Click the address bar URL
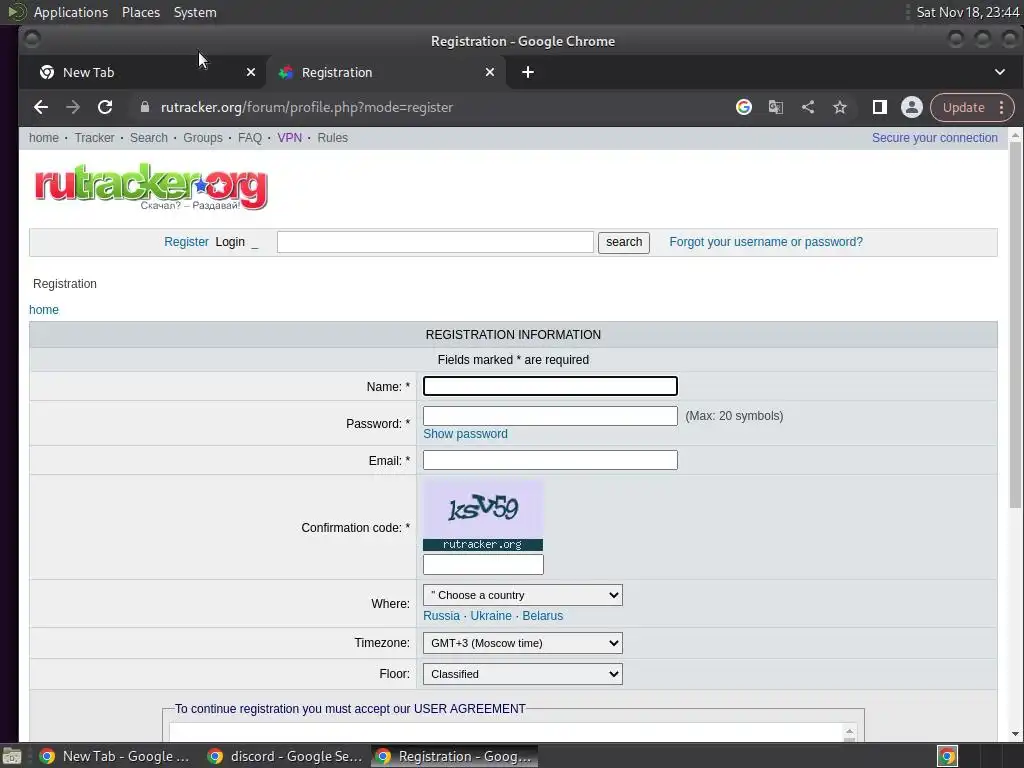Viewport: 1024px width, 768px height. (x=307, y=107)
